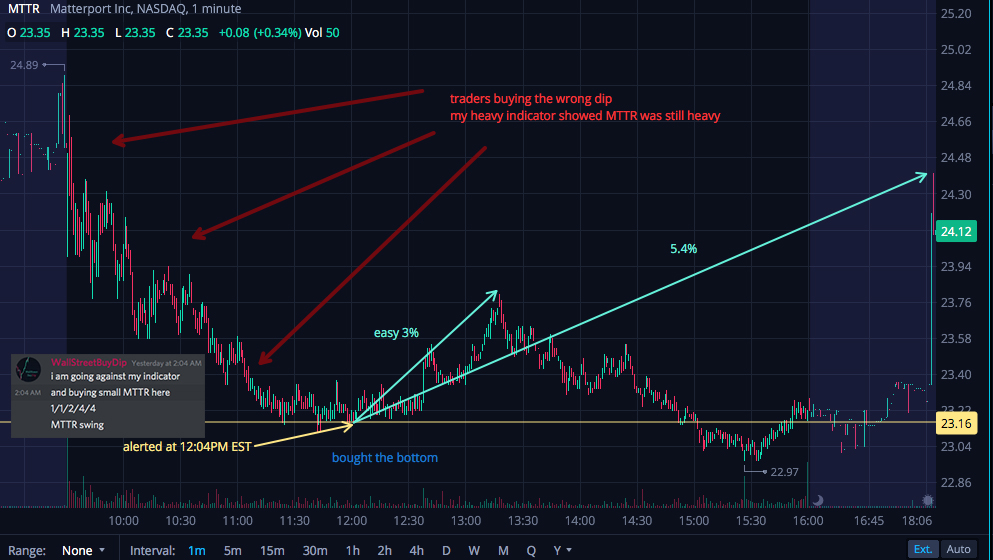Choose the 1h interval
993x560 pixels.
353,550
